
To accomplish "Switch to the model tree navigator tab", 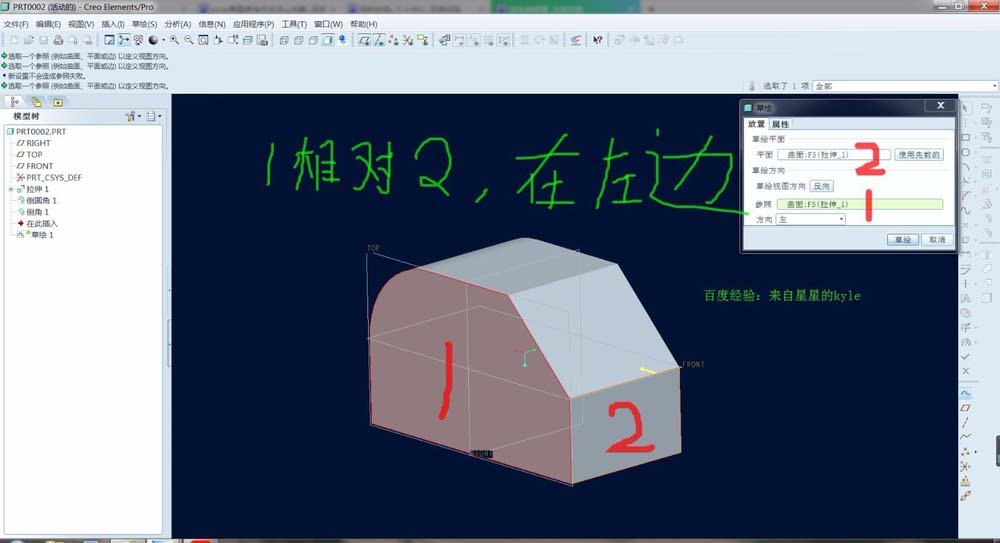I will (x=14, y=102).
